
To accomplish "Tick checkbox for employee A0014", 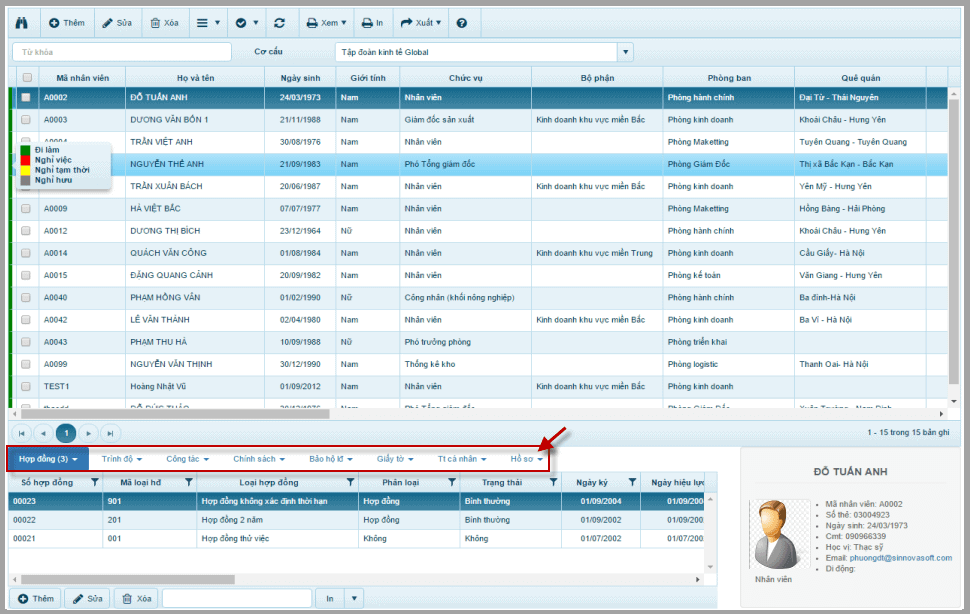I will point(25,253).
